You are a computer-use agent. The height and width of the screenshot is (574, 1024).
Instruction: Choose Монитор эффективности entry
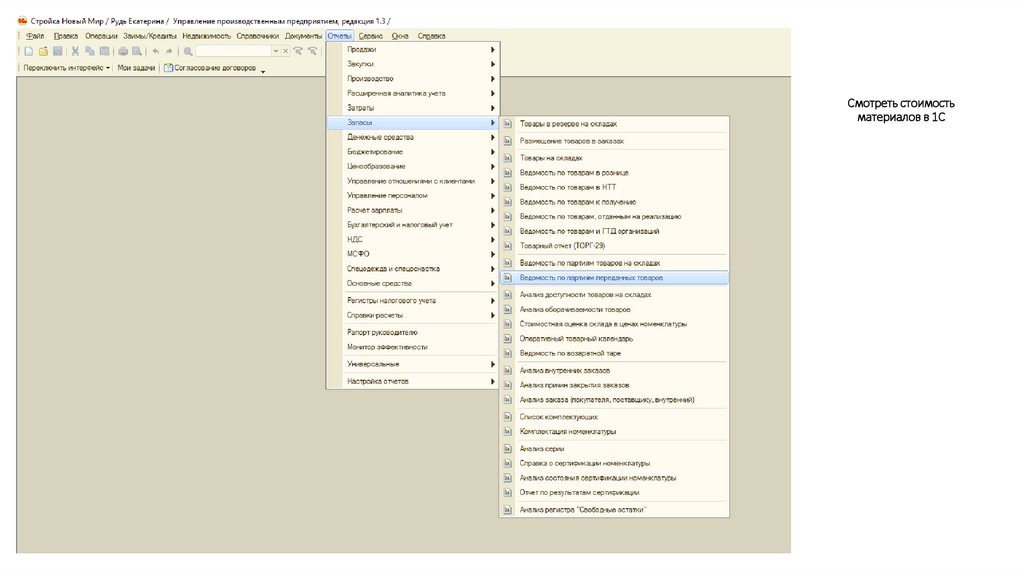pyautogui.click(x=387, y=347)
